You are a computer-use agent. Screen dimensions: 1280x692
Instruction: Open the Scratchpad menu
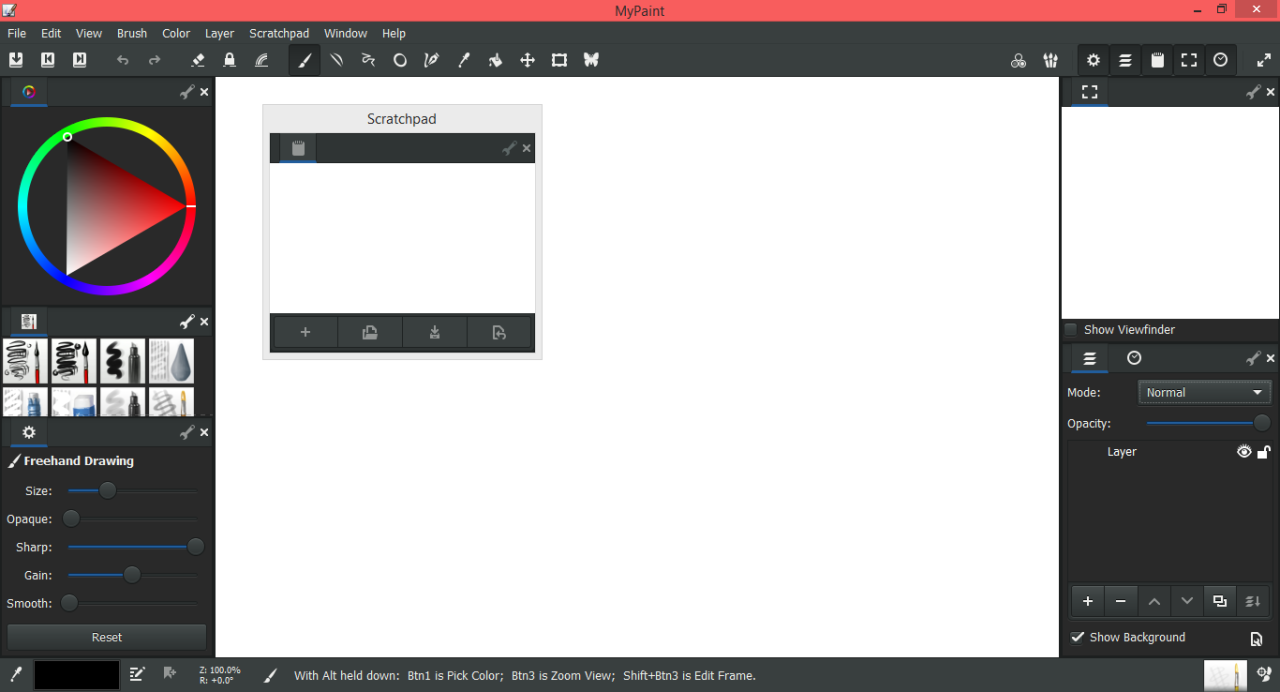click(279, 33)
